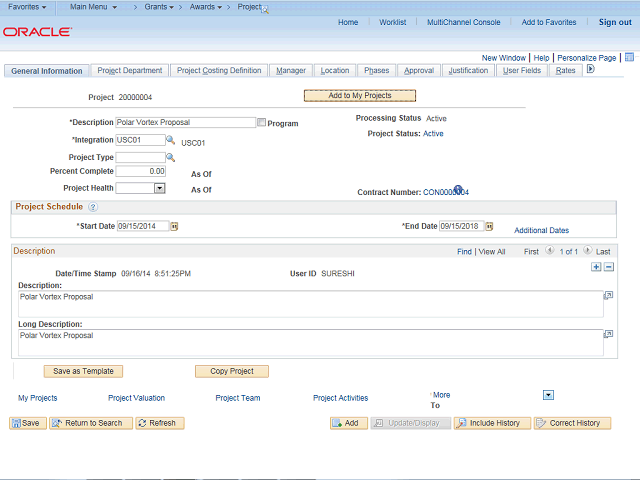Switch to the Project Costing Definition tab
Image resolution: width=640 pixels, height=480 pixels.
(219, 71)
